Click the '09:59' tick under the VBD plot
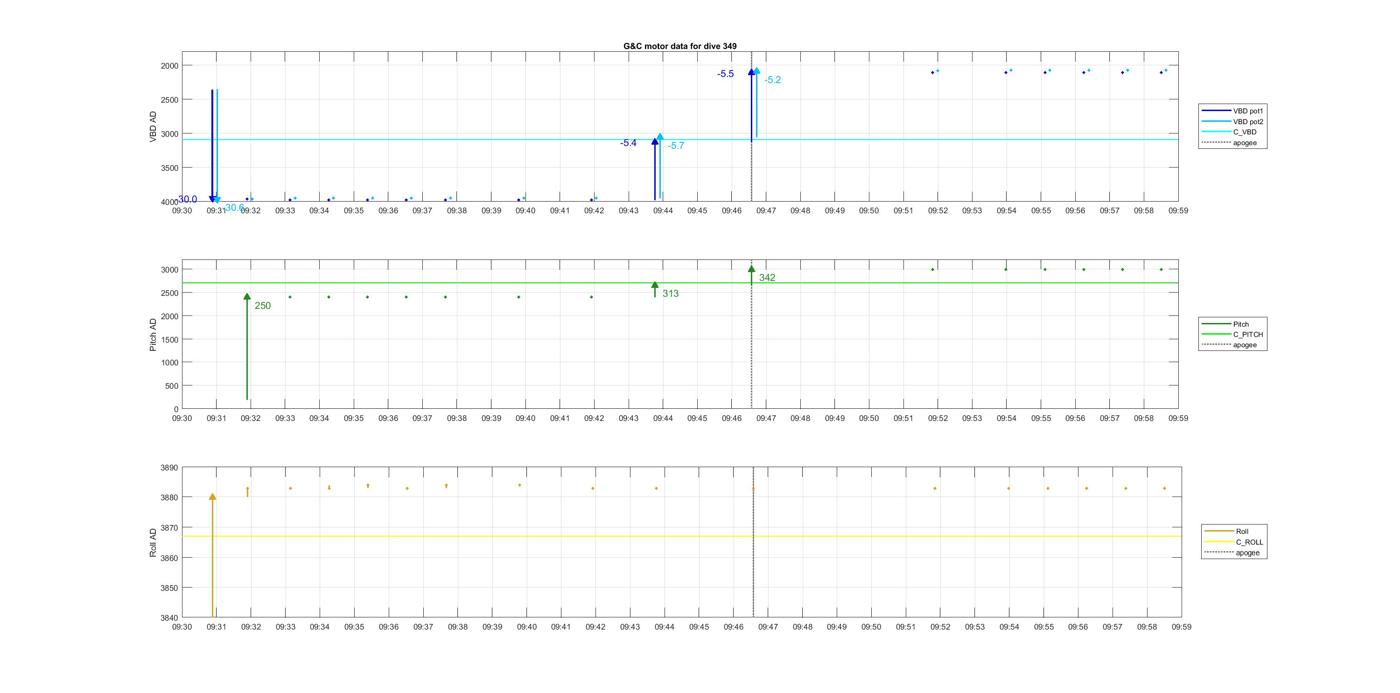Viewport: 1400px width, 693px height. [1178, 211]
